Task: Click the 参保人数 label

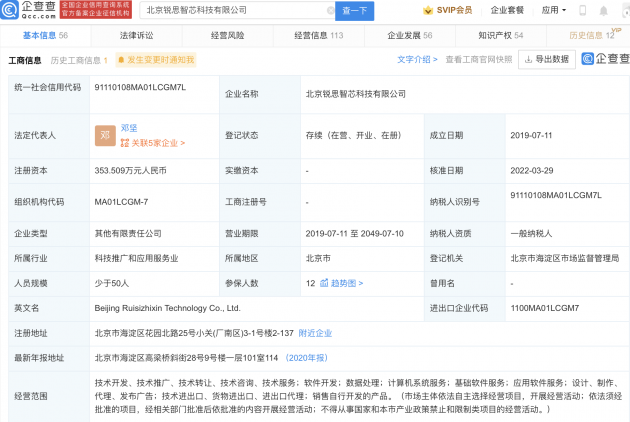Action: pos(241,283)
